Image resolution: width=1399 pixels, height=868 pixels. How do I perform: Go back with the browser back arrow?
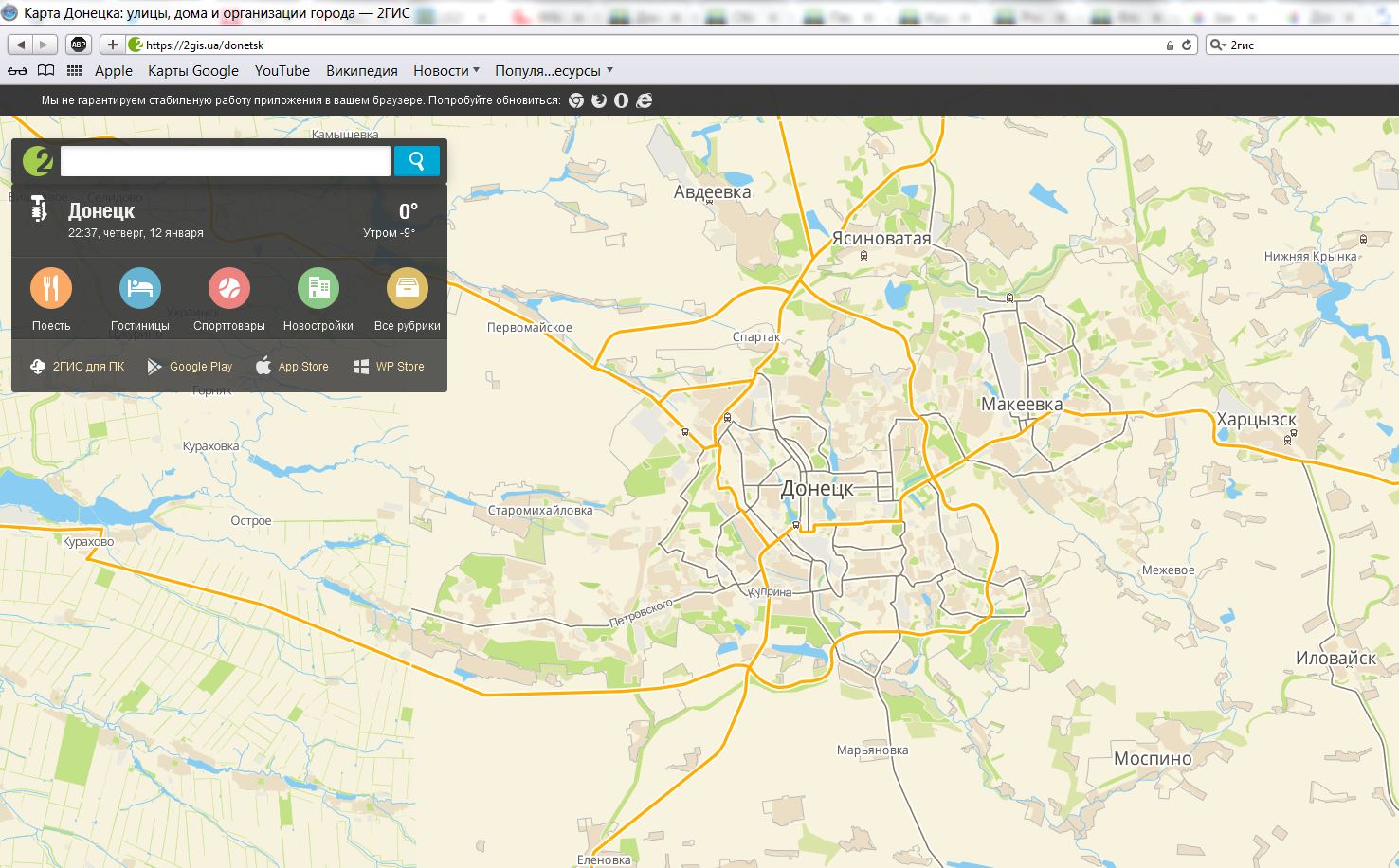pyautogui.click(x=20, y=45)
